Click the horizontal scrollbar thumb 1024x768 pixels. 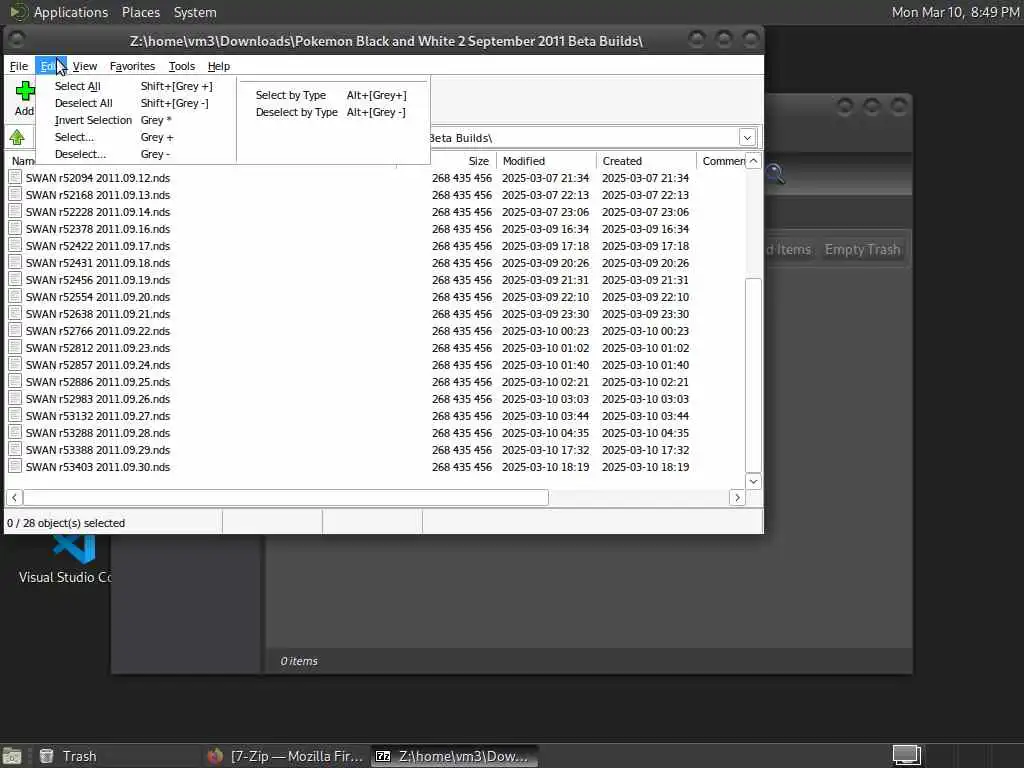(286, 498)
